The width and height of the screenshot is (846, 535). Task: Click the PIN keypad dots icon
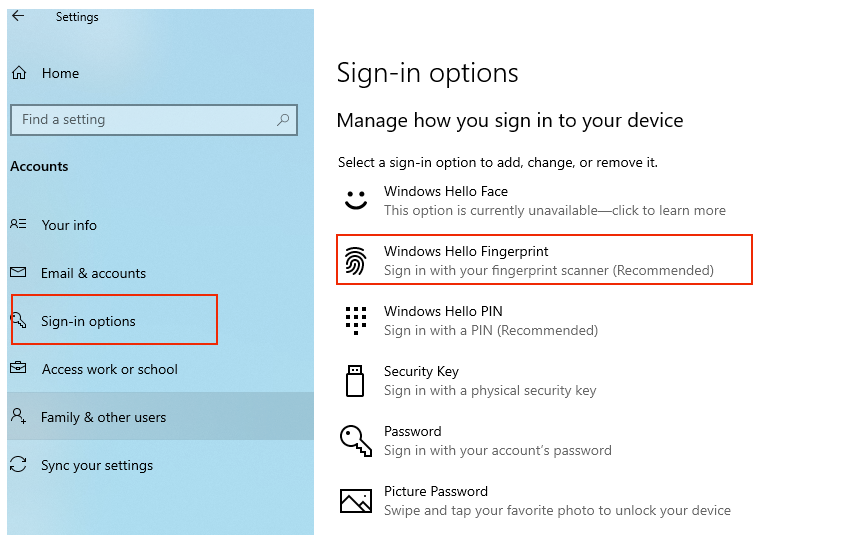tap(356, 320)
